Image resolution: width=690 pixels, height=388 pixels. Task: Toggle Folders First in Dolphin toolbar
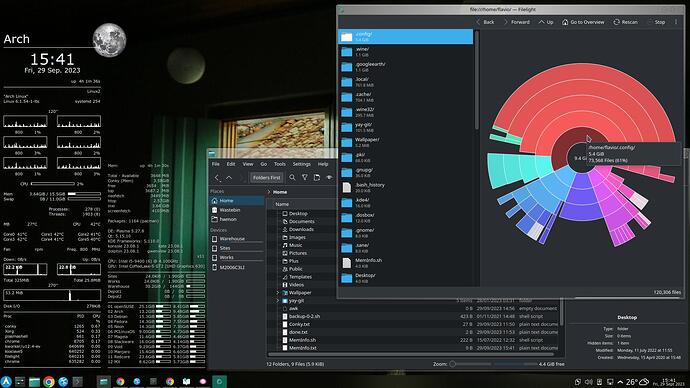click(267, 177)
